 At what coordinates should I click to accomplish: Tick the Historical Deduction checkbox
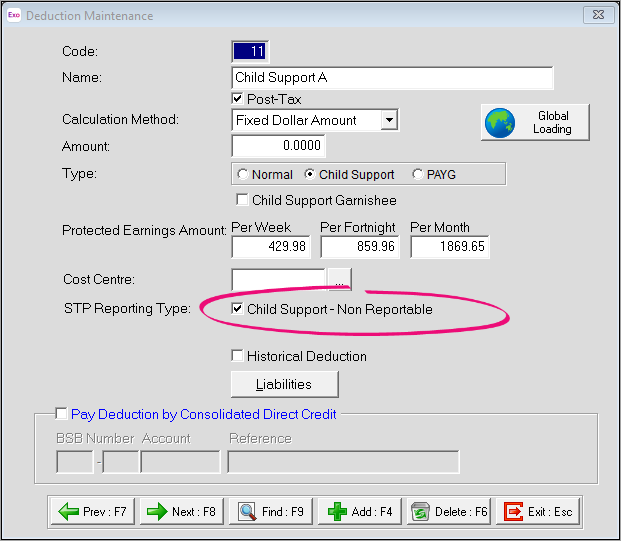(238, 356)
